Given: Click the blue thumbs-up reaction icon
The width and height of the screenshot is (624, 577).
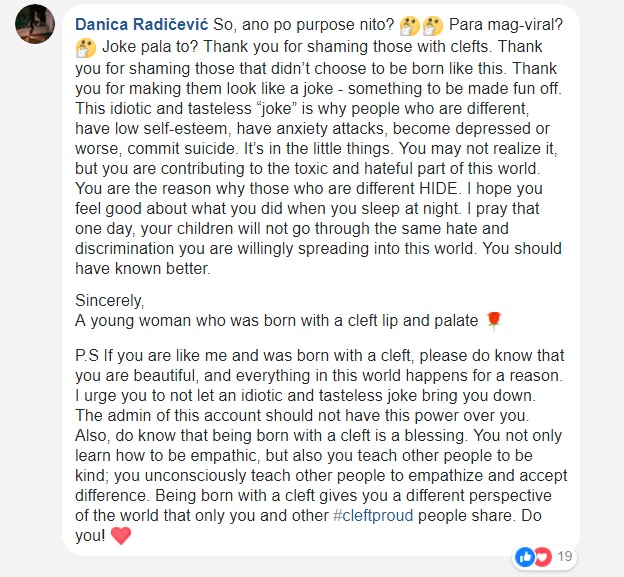Looking at the screenshot, I should click(x=525, y=557).
